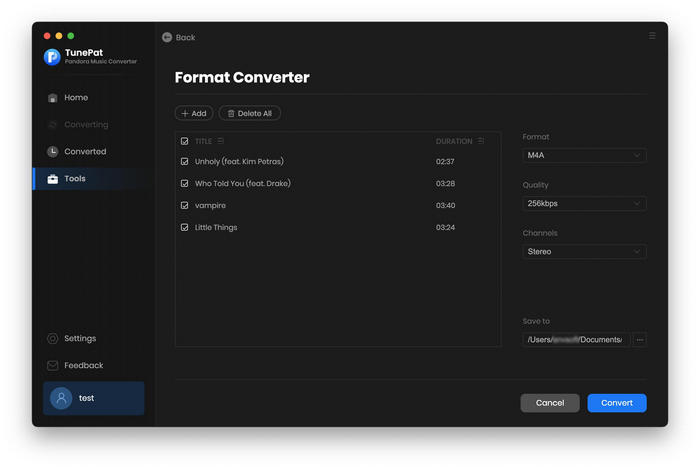Screen dimensions: 700x469
Task: Click the Back arrow icon
Action: [x=167, y=37]
